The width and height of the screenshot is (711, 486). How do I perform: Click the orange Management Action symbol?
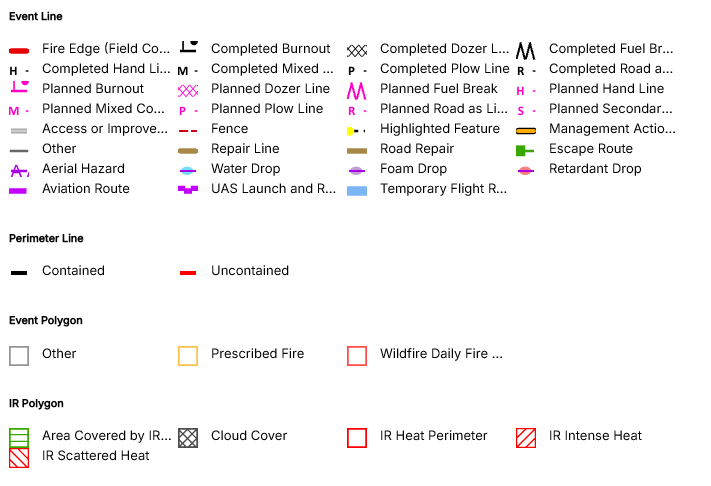click(x=526, y=130)
